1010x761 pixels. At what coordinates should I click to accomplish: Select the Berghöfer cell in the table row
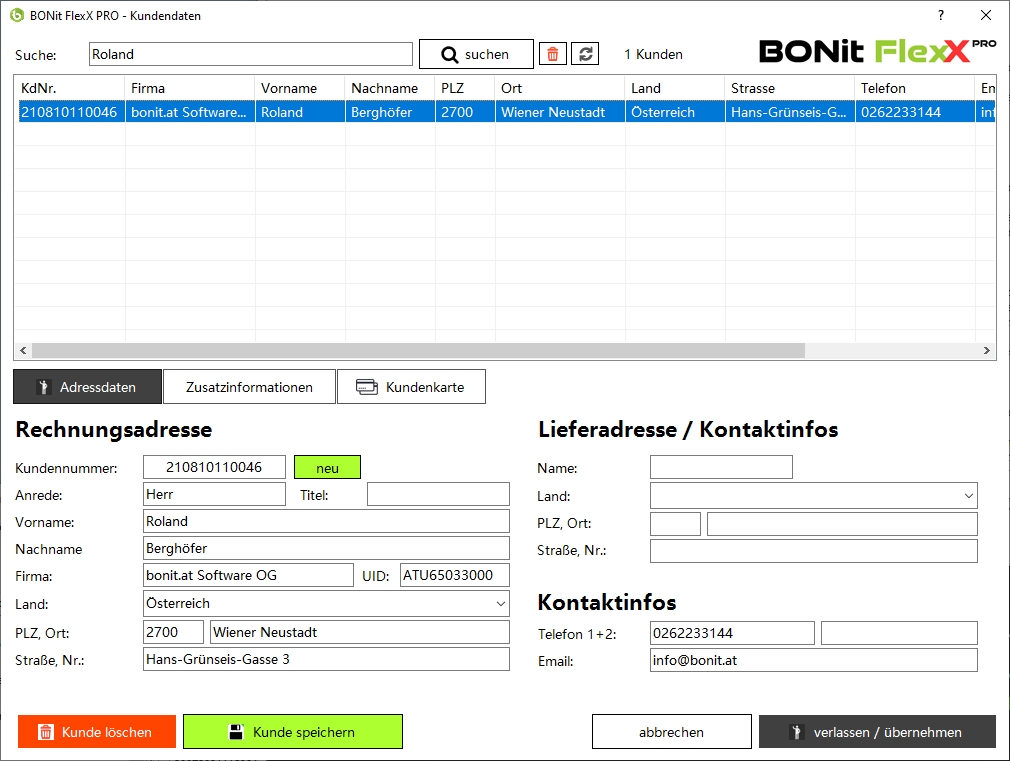390,112
